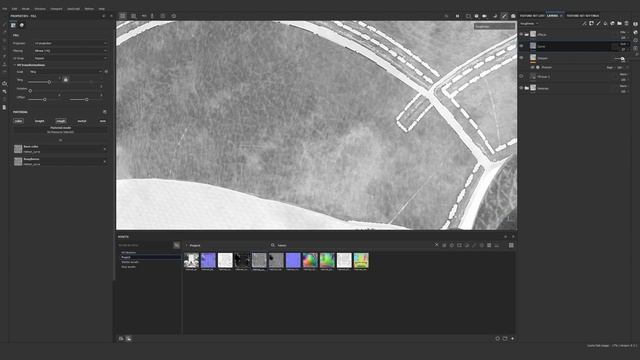Image resolution: width=640 pixels, height=360 pixels.
Task: Open the material sphere tab in Properties
Action: [x=22, y=25]
